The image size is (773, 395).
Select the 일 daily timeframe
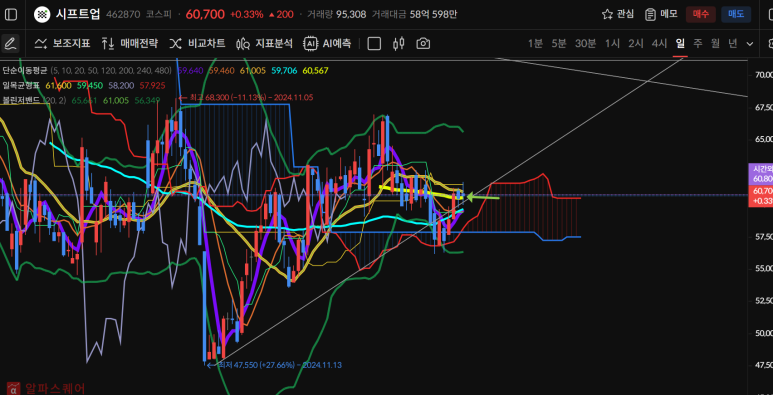680,43
